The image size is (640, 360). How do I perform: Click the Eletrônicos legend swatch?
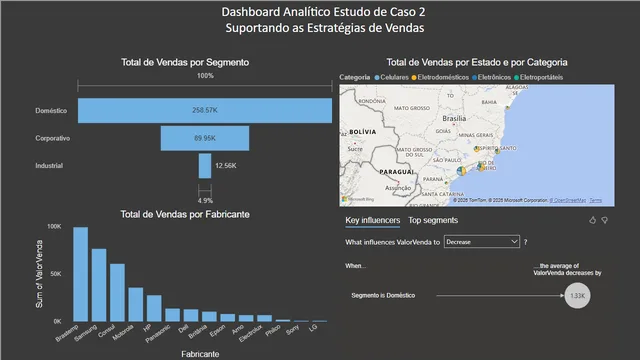[x=474, y=78]
